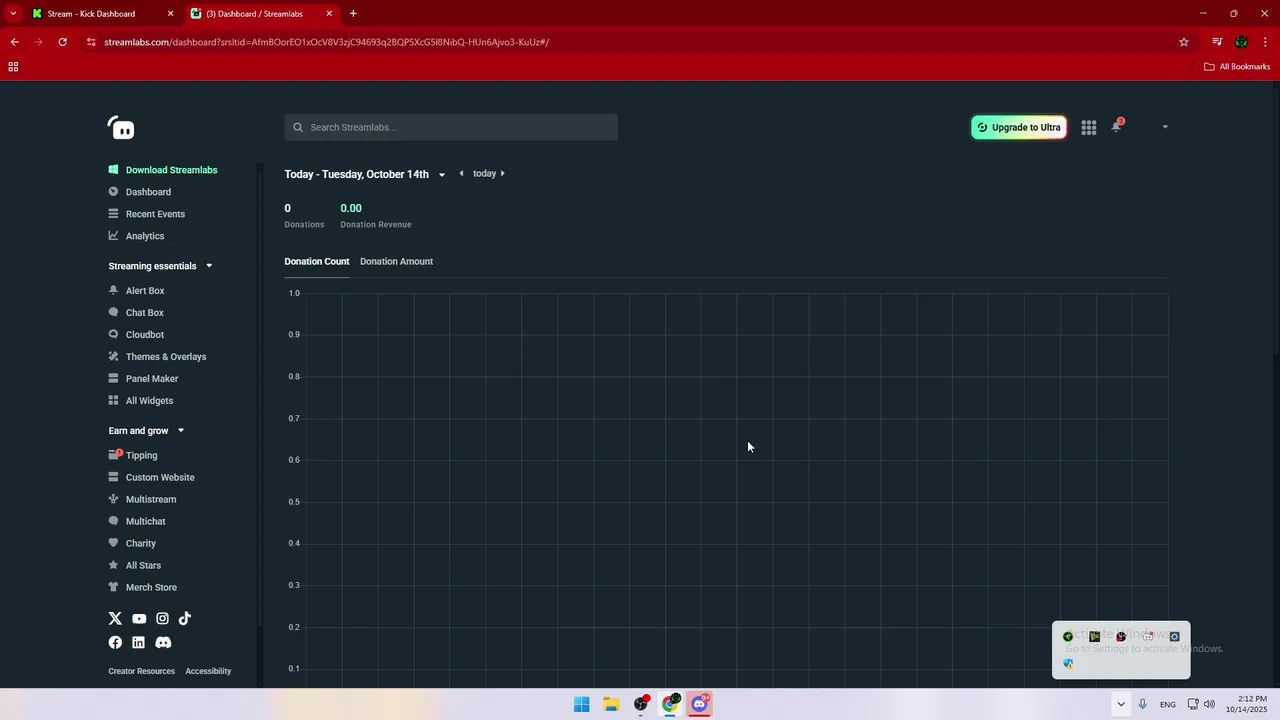Open Chrome media control icon
This screenshot has width=1280, height=720.
pos(1217,42)
